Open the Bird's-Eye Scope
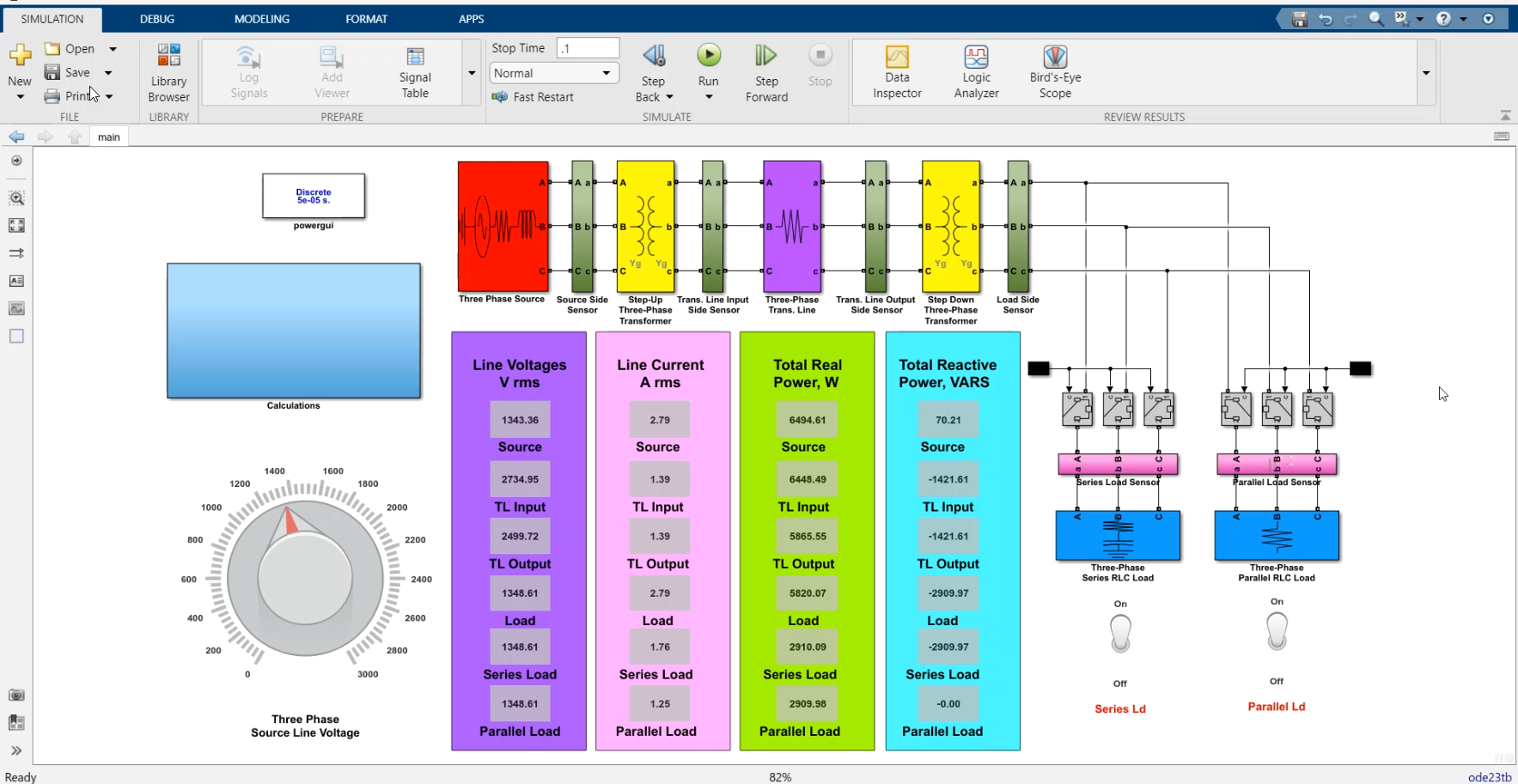Image resolution: width=1518 pixels, height=784 pixels. point(1054,72)
